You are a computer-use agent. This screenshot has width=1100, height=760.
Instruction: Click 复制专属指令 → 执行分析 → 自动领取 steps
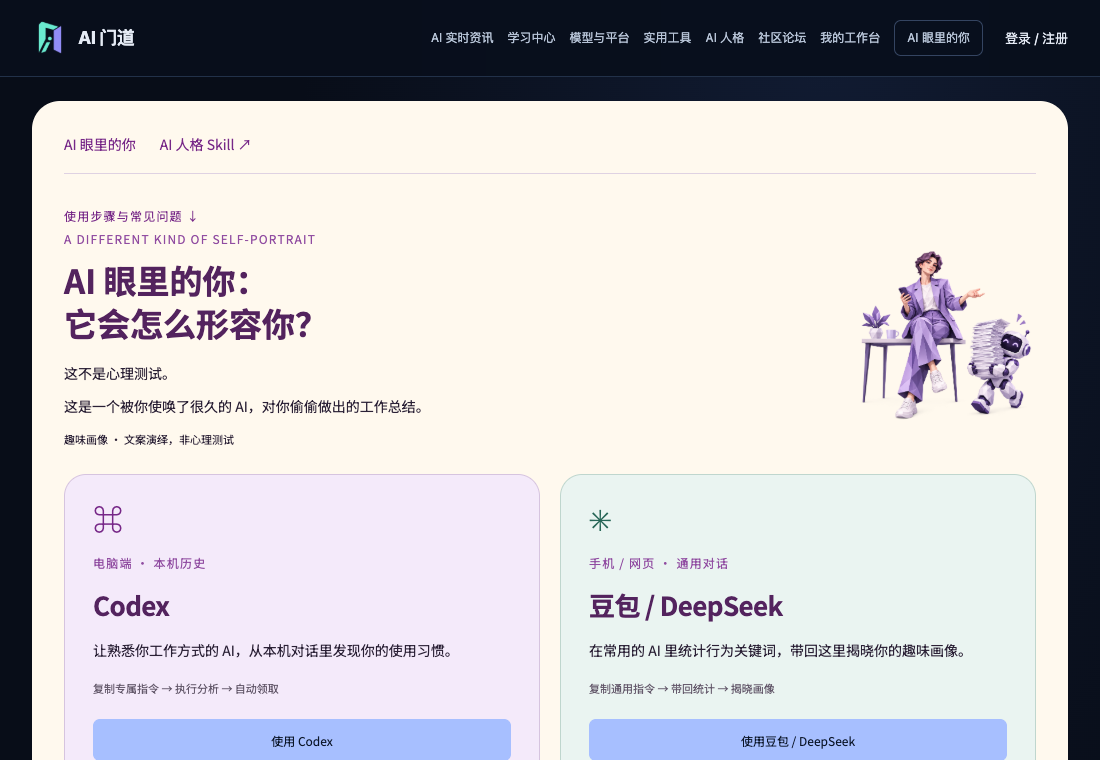point(186,689)
